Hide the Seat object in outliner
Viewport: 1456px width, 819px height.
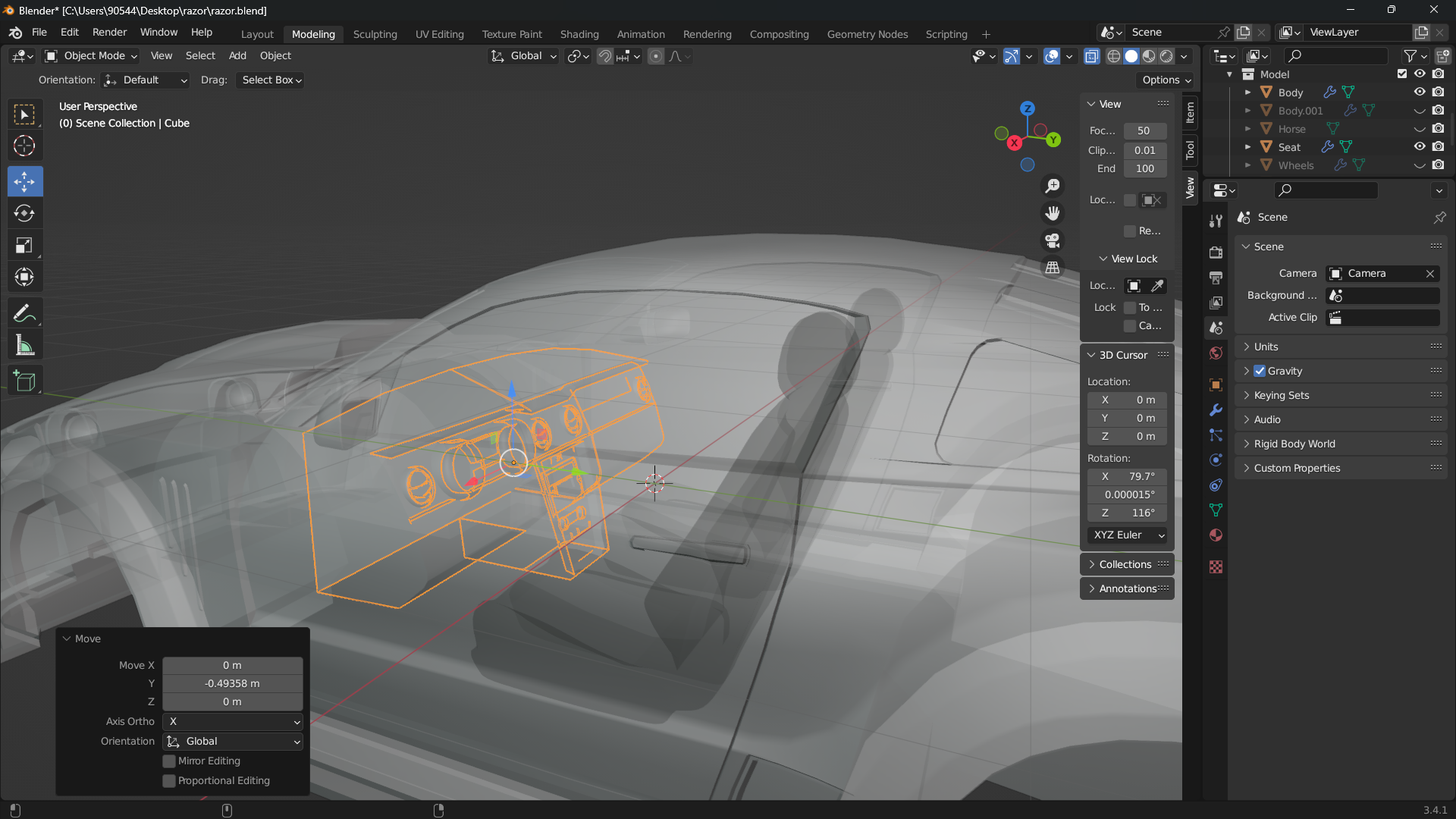[1420, 147]
